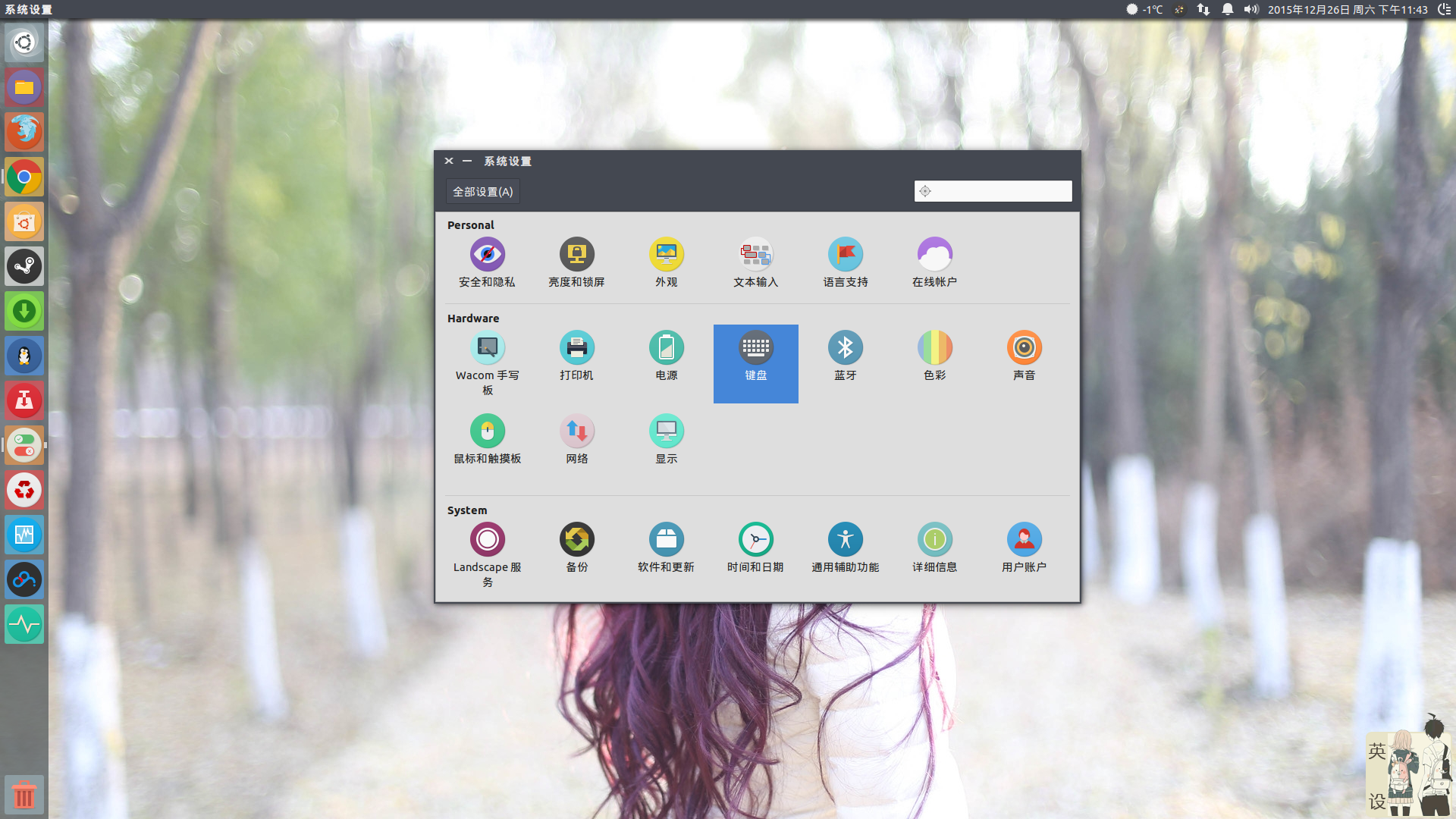The image size is (1456, 819).
Task: Open date and time menu in panel
Action: [1348, 10]
